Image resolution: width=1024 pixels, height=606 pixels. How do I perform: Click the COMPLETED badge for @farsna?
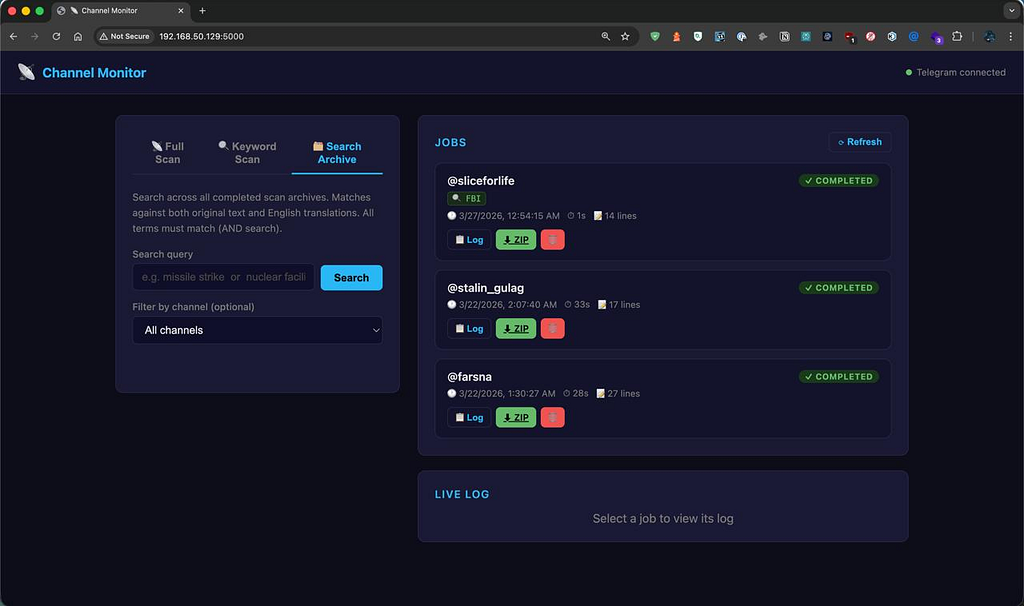pyautogui.click(x=839, y=377)
